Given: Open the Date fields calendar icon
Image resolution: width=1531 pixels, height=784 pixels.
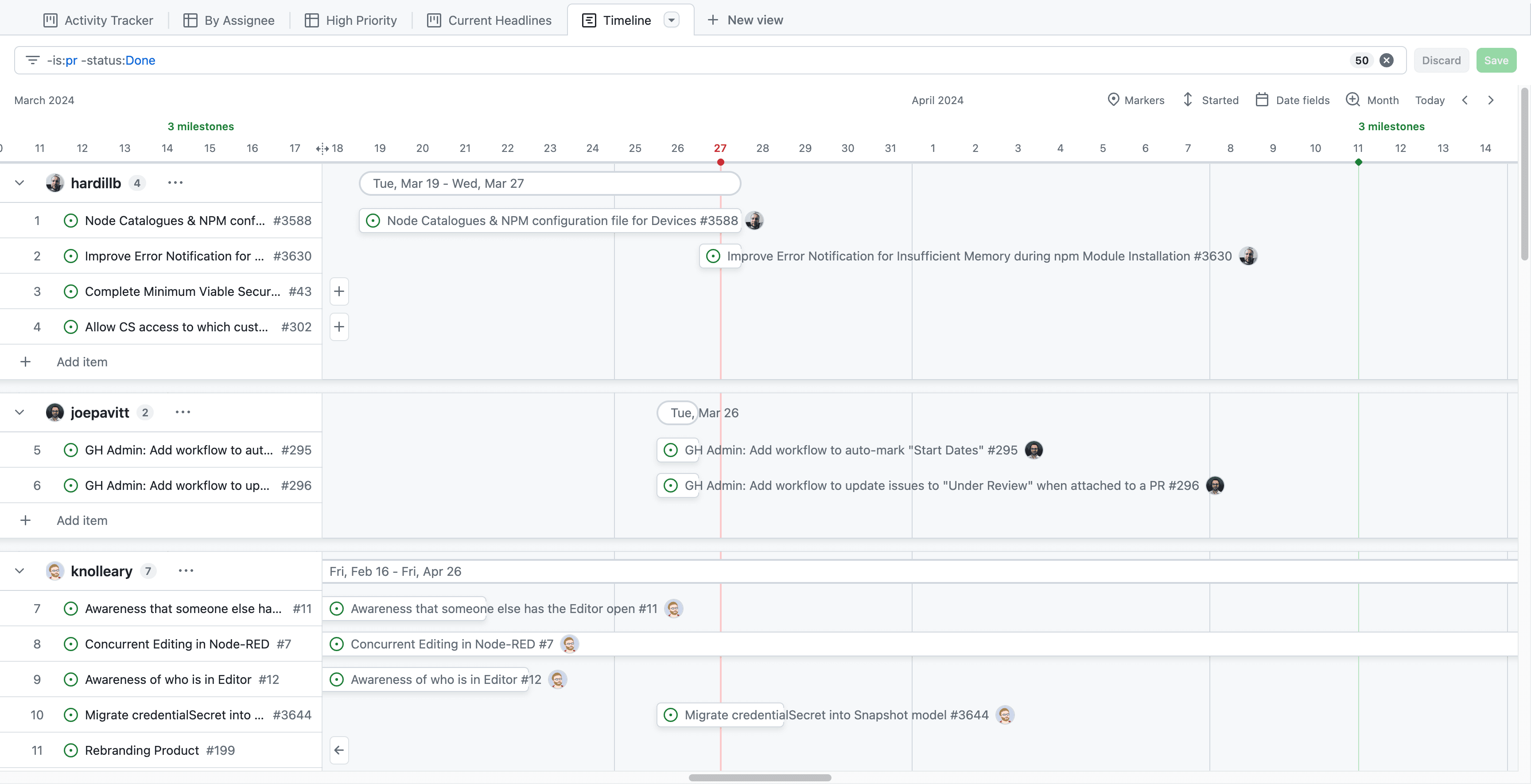Looking at the screenshot, I should click(1263, 100).
